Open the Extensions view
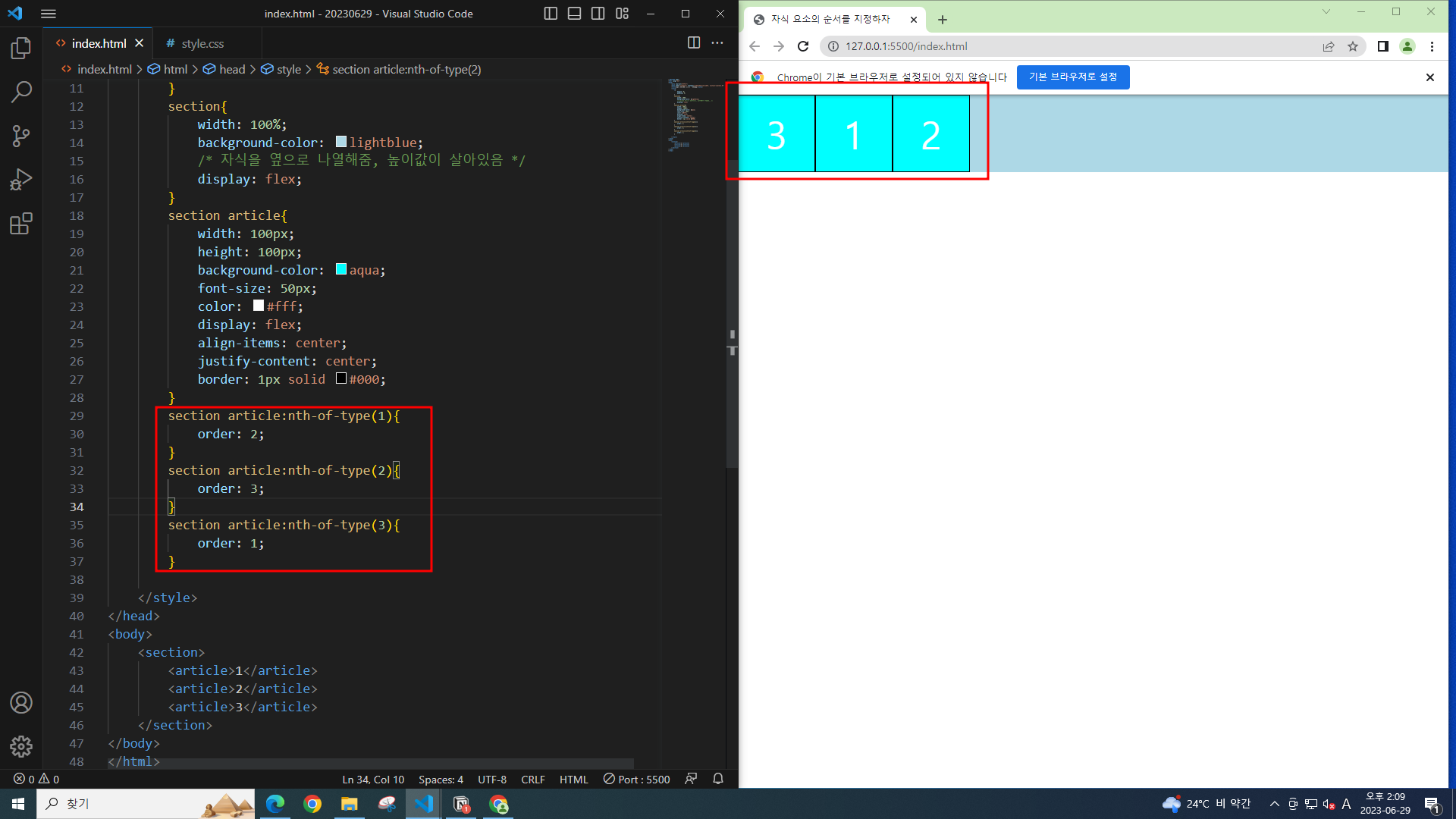The image size is (1456, 819). coord(21,224)
